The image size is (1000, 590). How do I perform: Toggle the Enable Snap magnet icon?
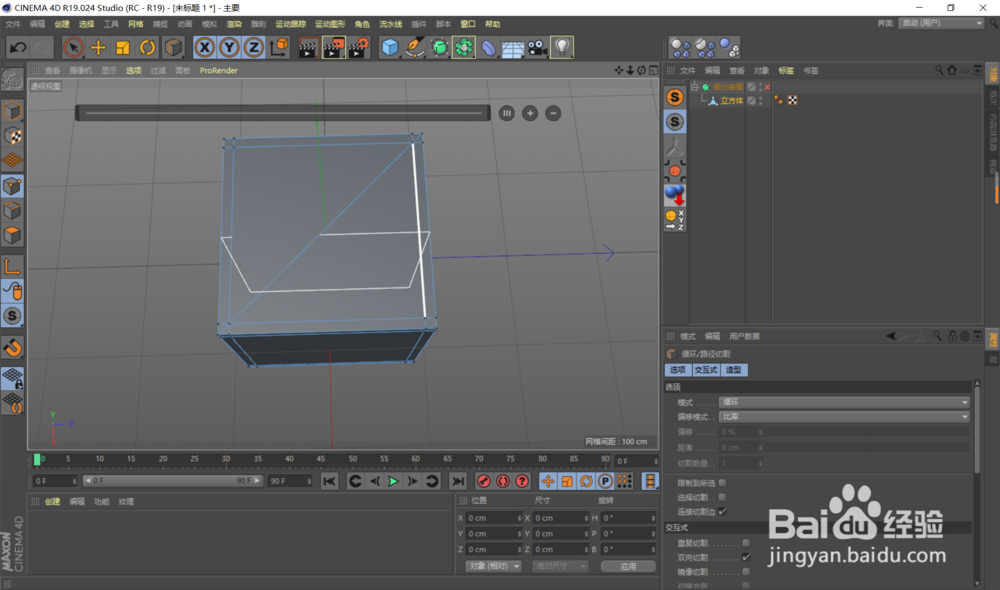tap(12, 347)
